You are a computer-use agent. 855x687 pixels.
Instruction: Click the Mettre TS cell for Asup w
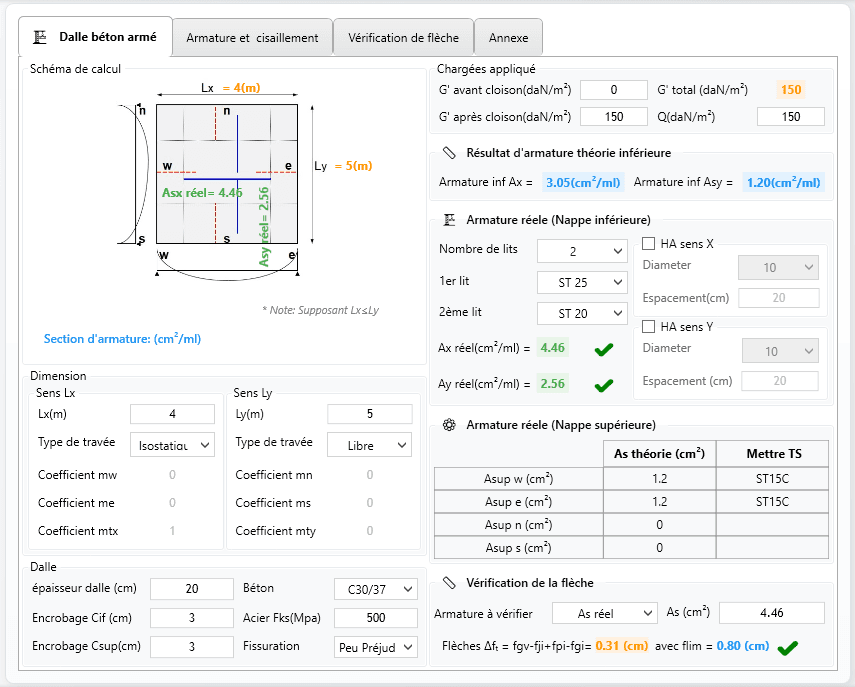(x=772, y=478)
